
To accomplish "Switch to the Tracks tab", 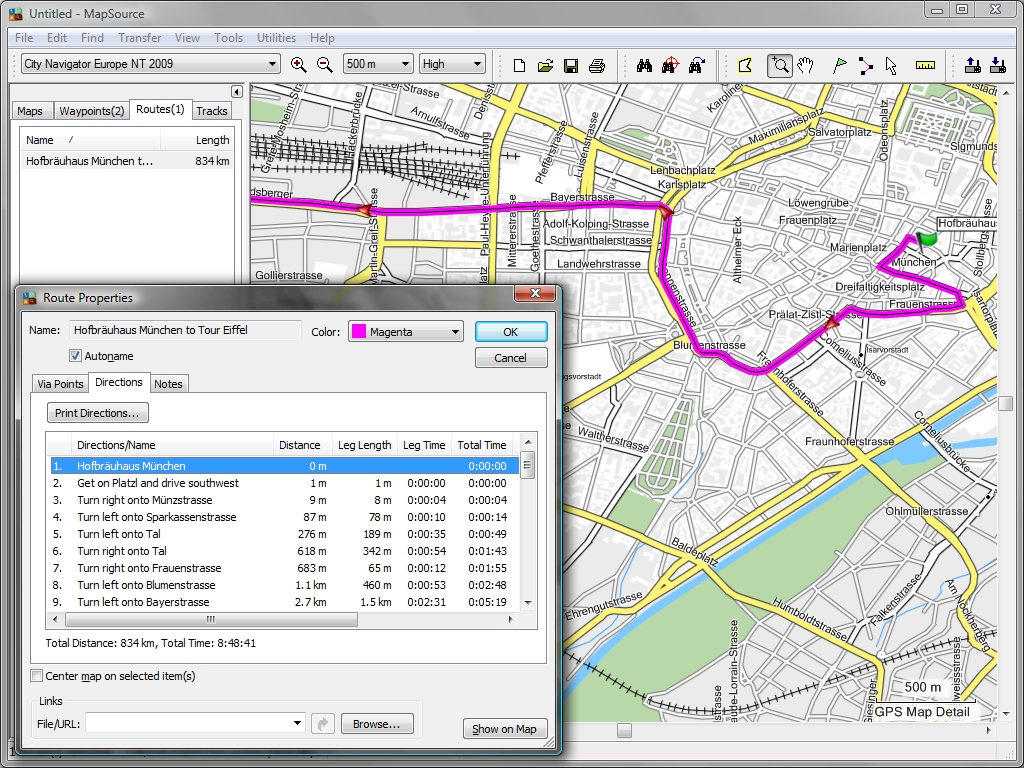I will pos(212,111).
